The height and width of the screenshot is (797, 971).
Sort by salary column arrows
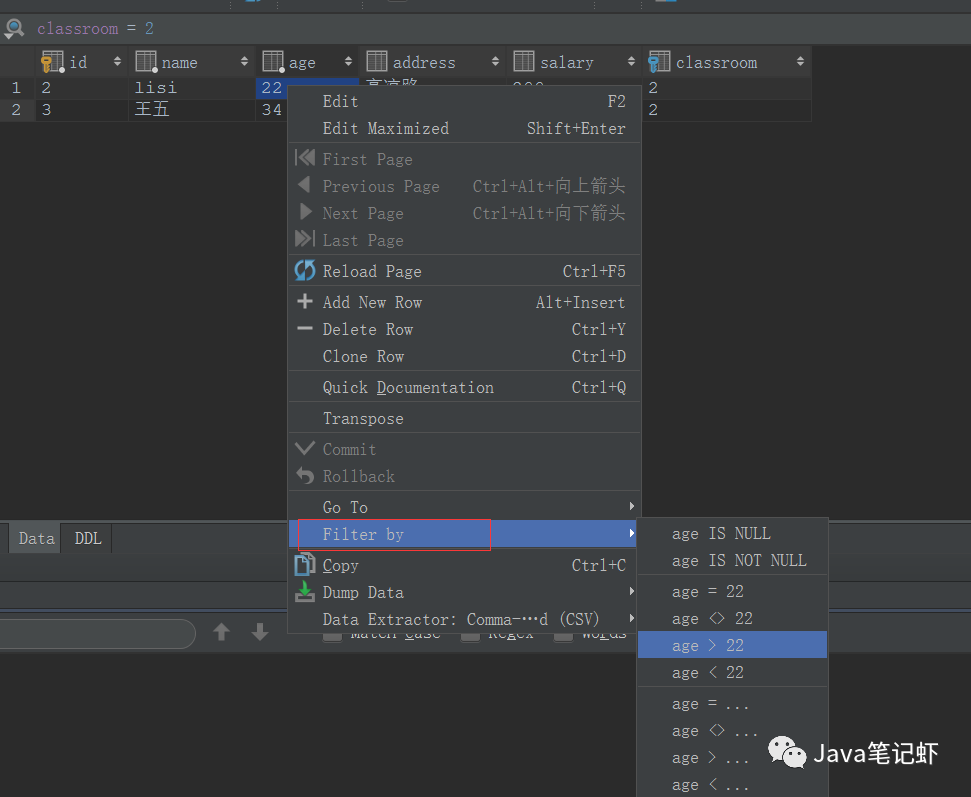coord(631,61)
